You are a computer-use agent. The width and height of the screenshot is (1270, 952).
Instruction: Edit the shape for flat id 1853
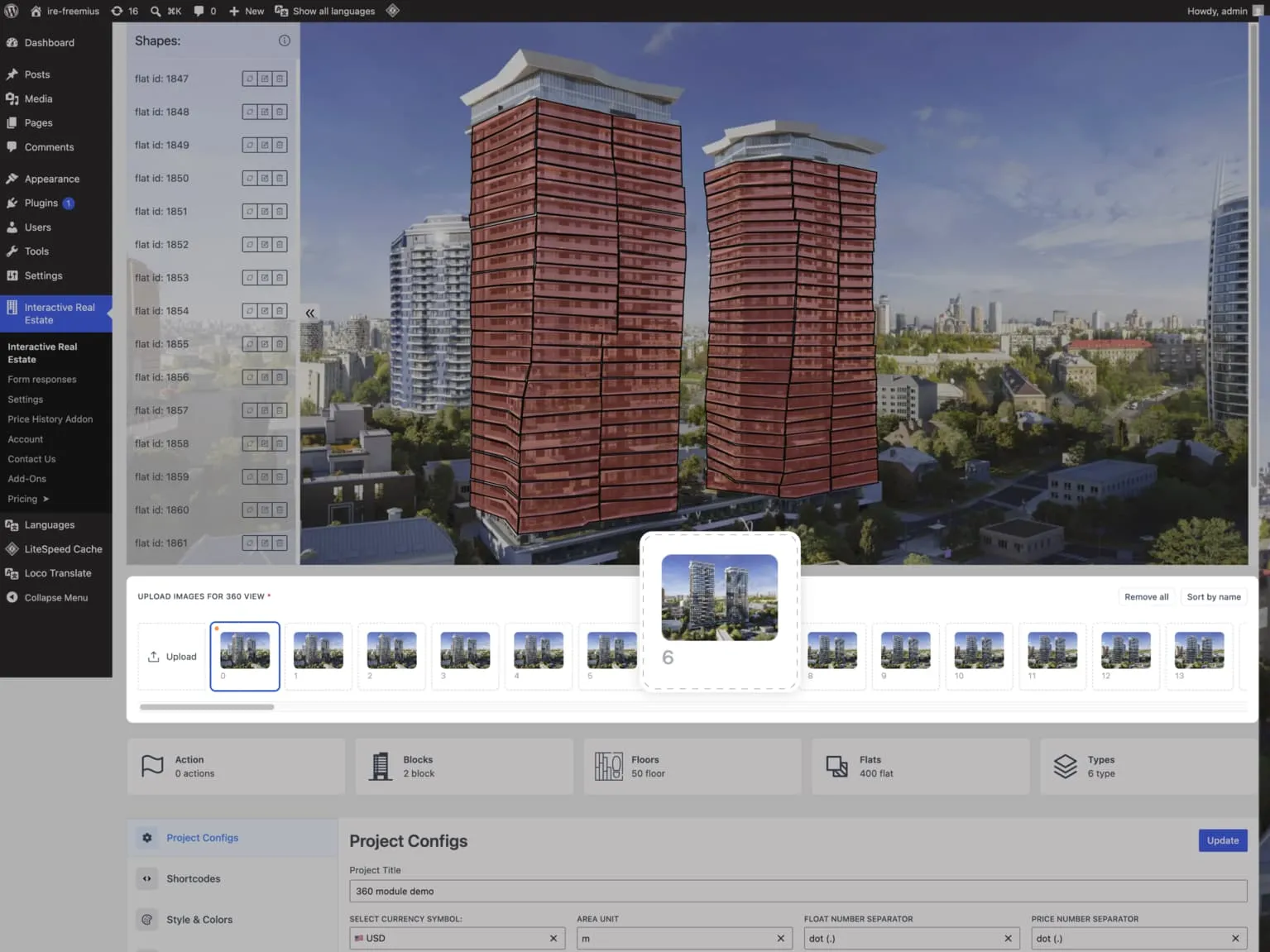pyautogui.click(x=265, y=278)
